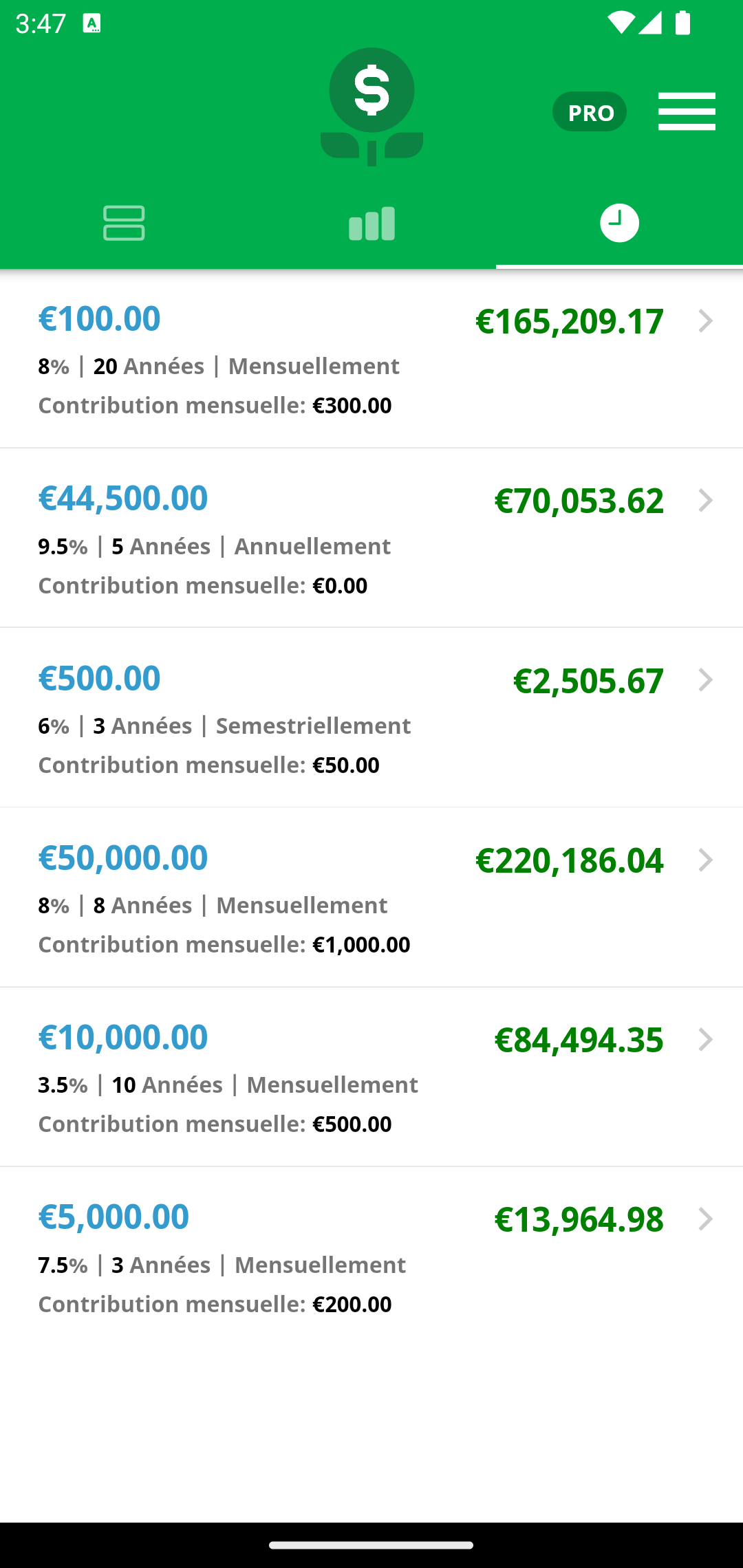The width and height of the screenshot is (743, 1568).
Task: Expand the €84,494.35 entry chevron
Action: (705, 1040)
